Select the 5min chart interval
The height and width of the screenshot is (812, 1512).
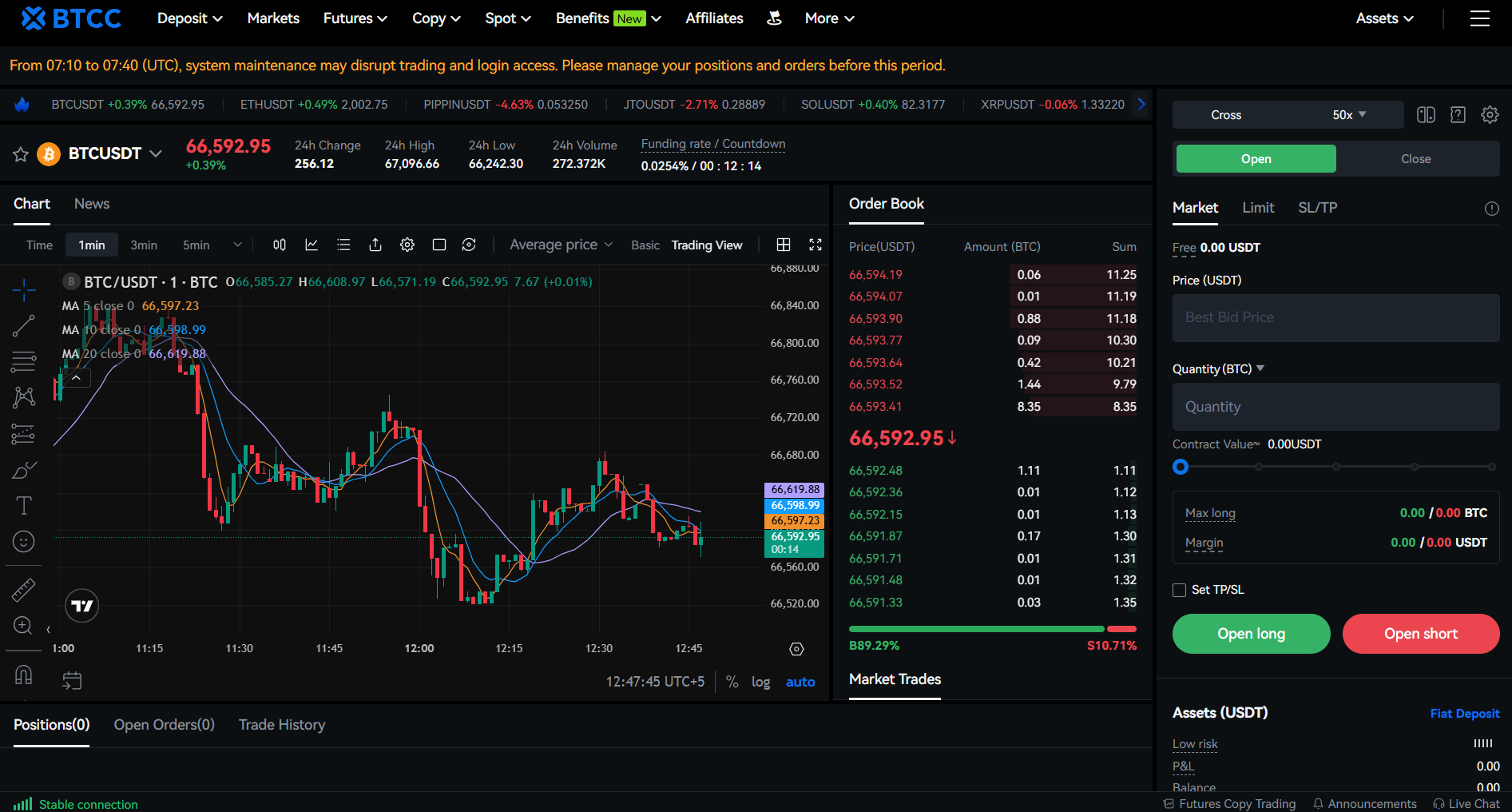(196, 245)
